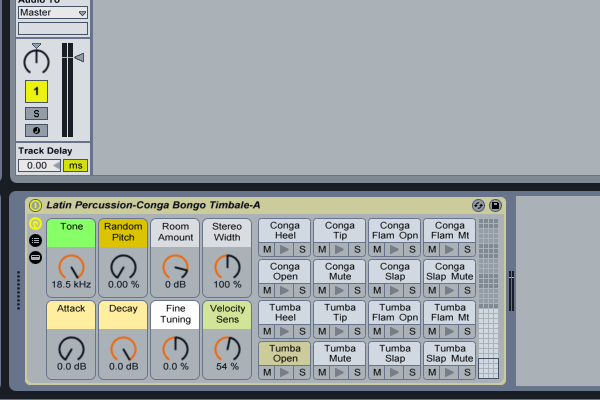Screen dimensions: 600x400
Task: Toggle the drum rack device activator
Action: tap(36, 205)
